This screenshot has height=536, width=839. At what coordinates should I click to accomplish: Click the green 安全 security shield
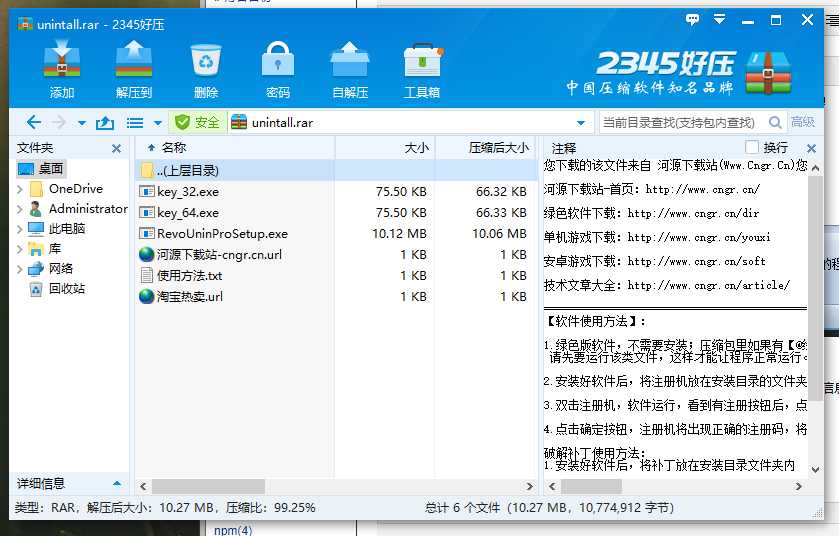pyautogui.click(x=197, y=122)
